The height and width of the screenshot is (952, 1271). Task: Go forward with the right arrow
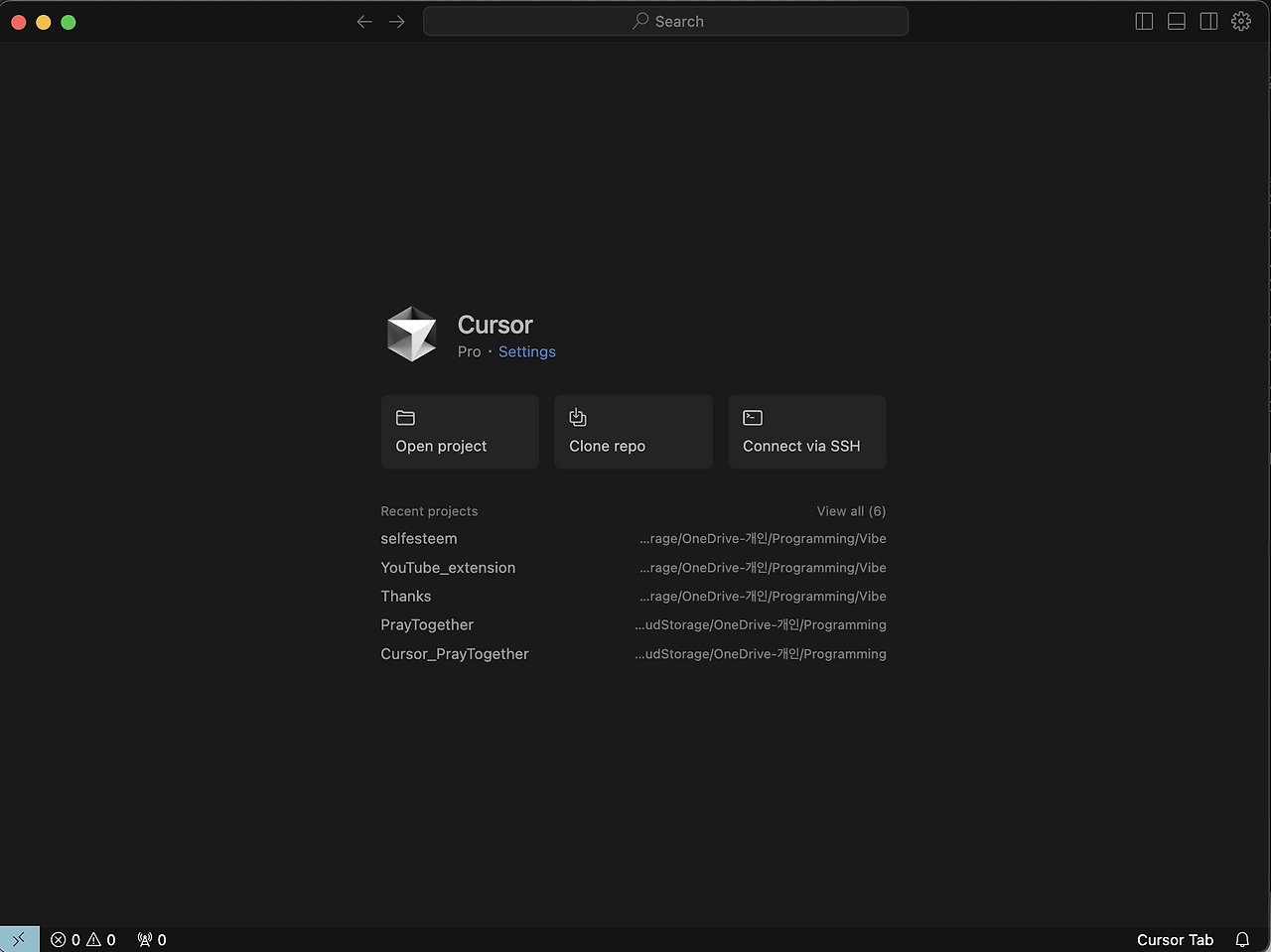point(397,22)
